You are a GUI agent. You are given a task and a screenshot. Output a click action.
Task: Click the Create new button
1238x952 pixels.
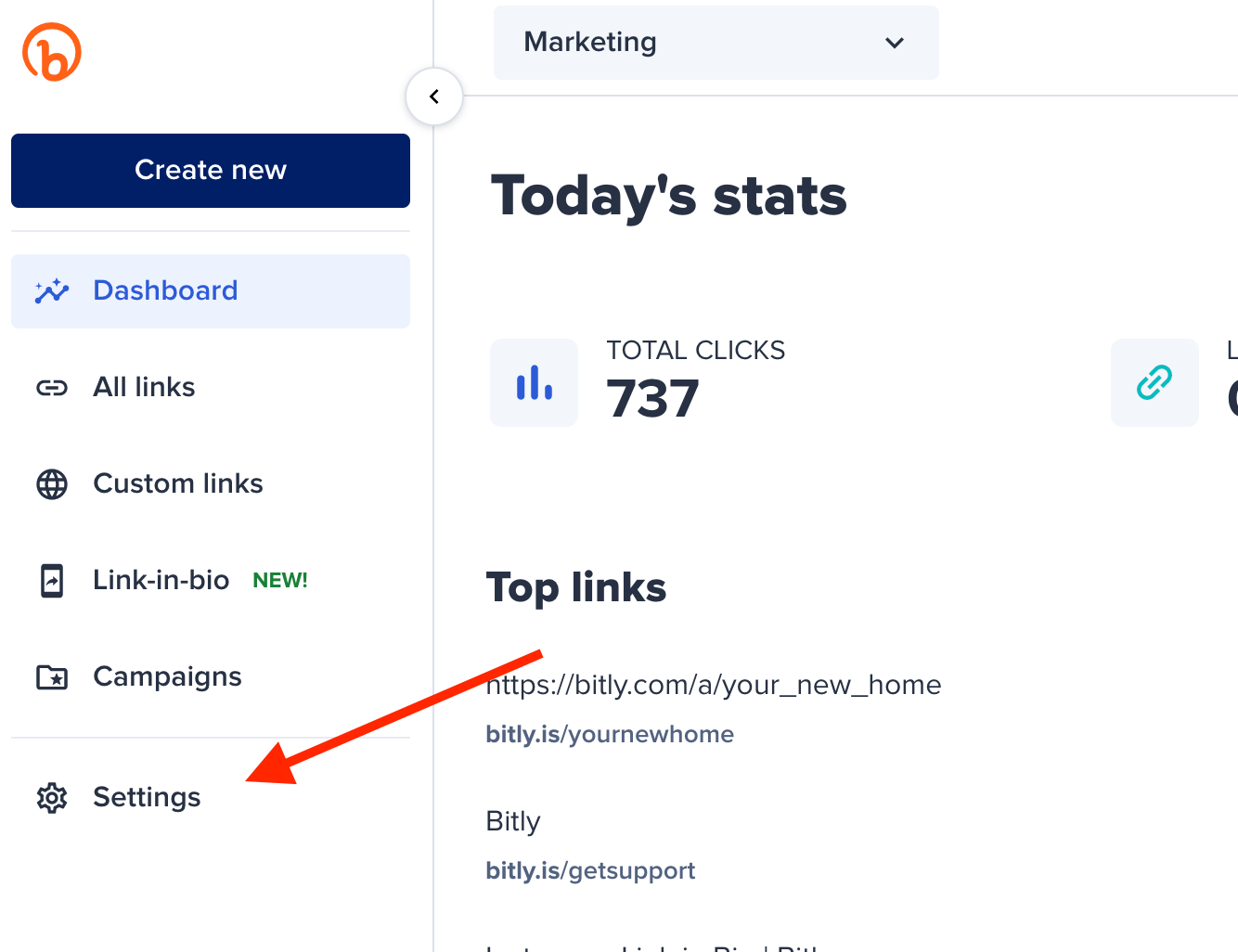[211, 171]
